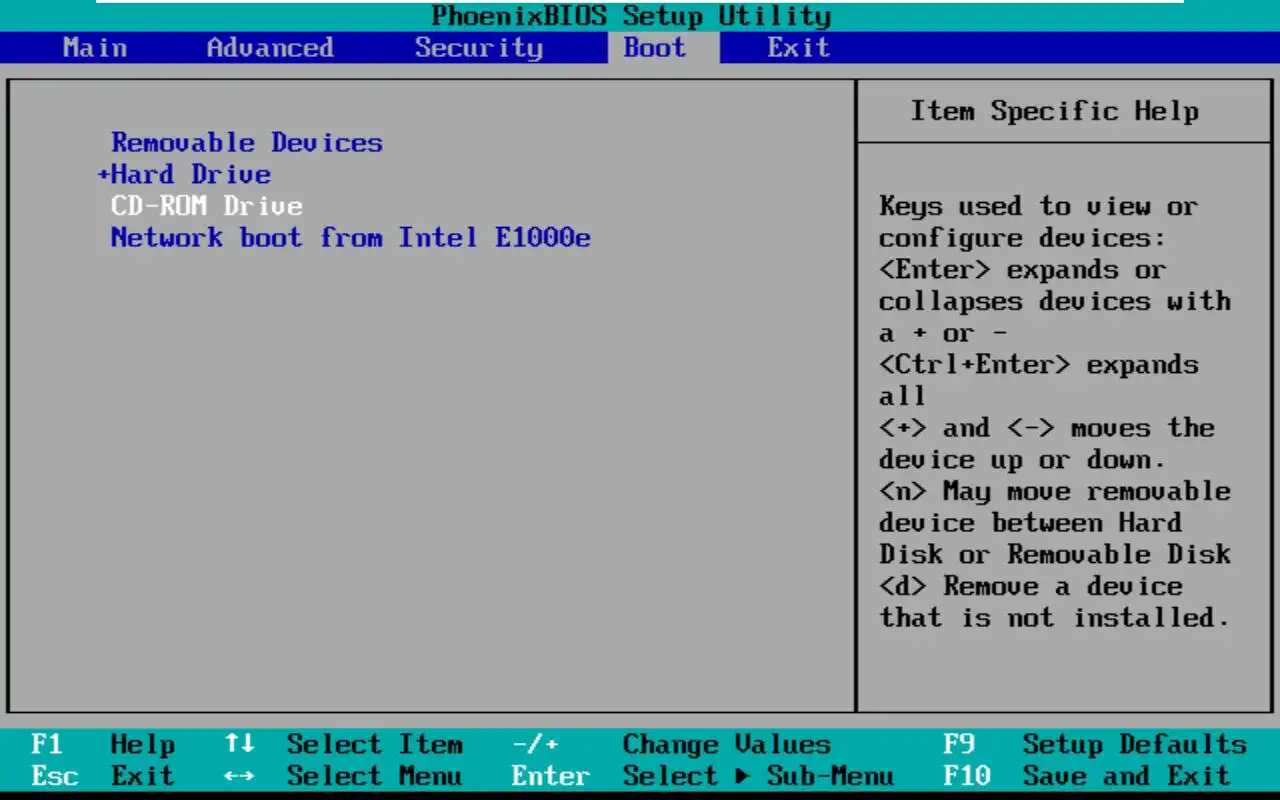Viewport: 1280px width, 800px height.
Task: Click the Save and Exit legend
Action: tap(1127, 775)
